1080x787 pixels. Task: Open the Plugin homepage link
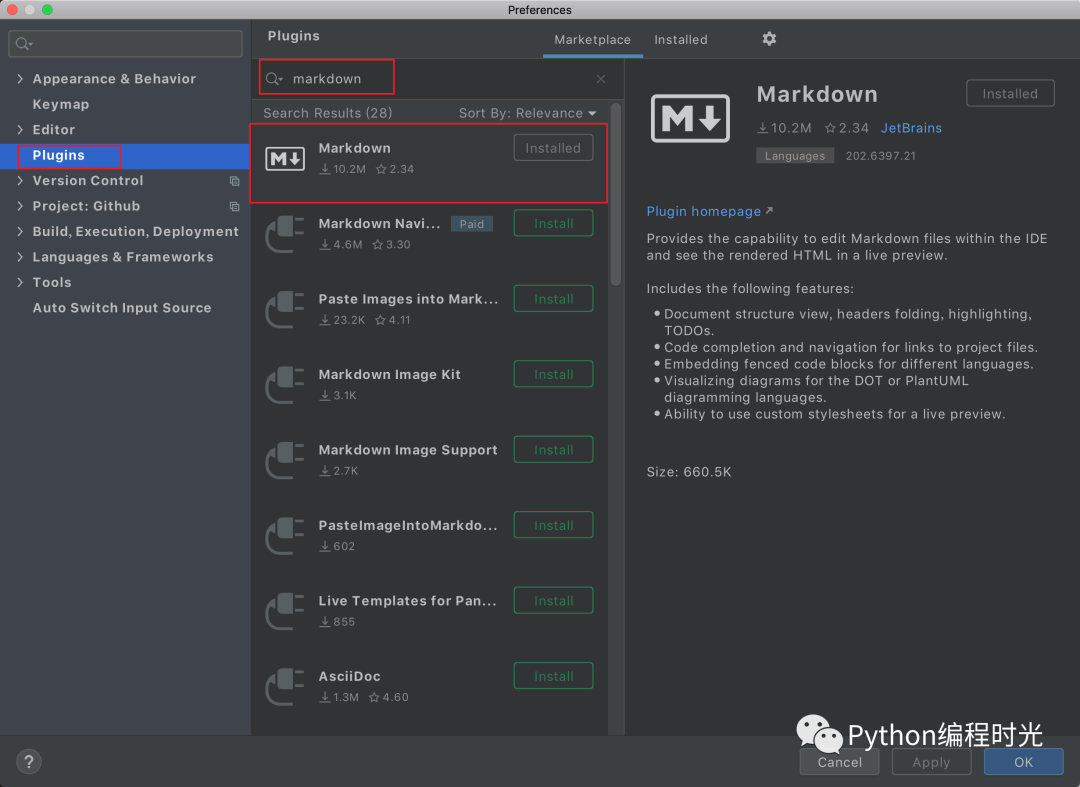(704, 211)
